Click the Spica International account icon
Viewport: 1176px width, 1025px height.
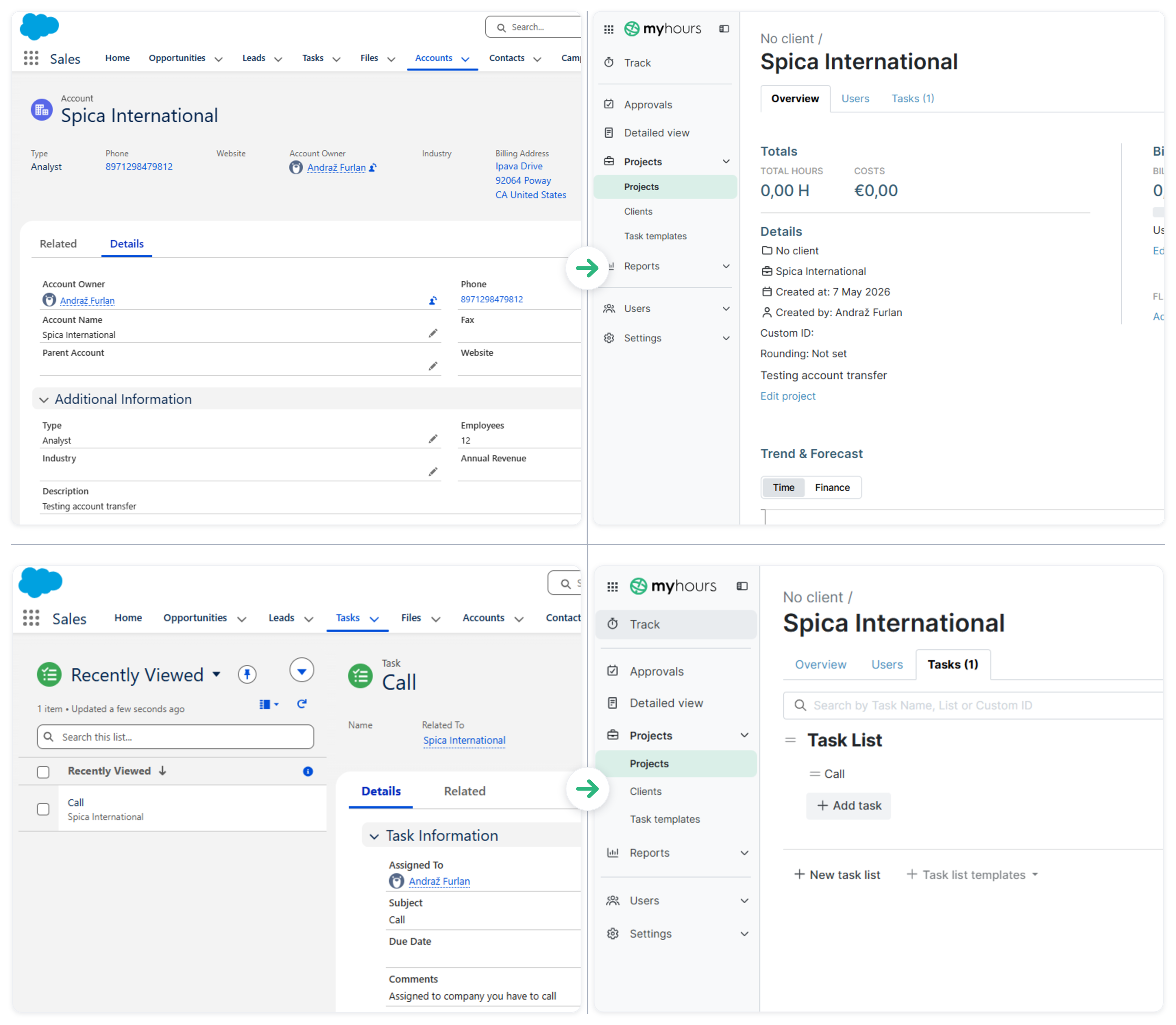point(42,110)
